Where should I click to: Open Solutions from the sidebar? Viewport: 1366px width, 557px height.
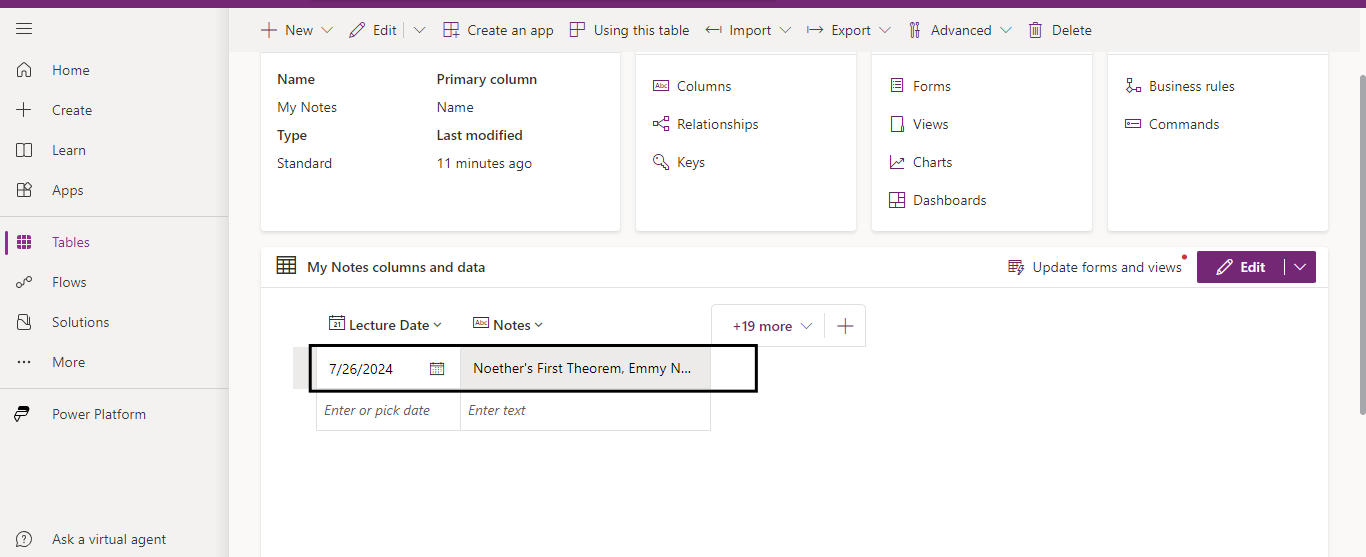coord(80,322)
